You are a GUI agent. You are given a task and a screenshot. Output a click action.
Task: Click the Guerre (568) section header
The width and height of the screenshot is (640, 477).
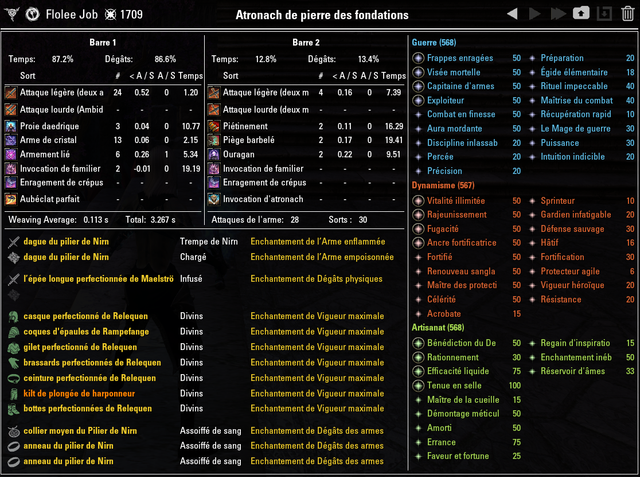pos(434,42)
